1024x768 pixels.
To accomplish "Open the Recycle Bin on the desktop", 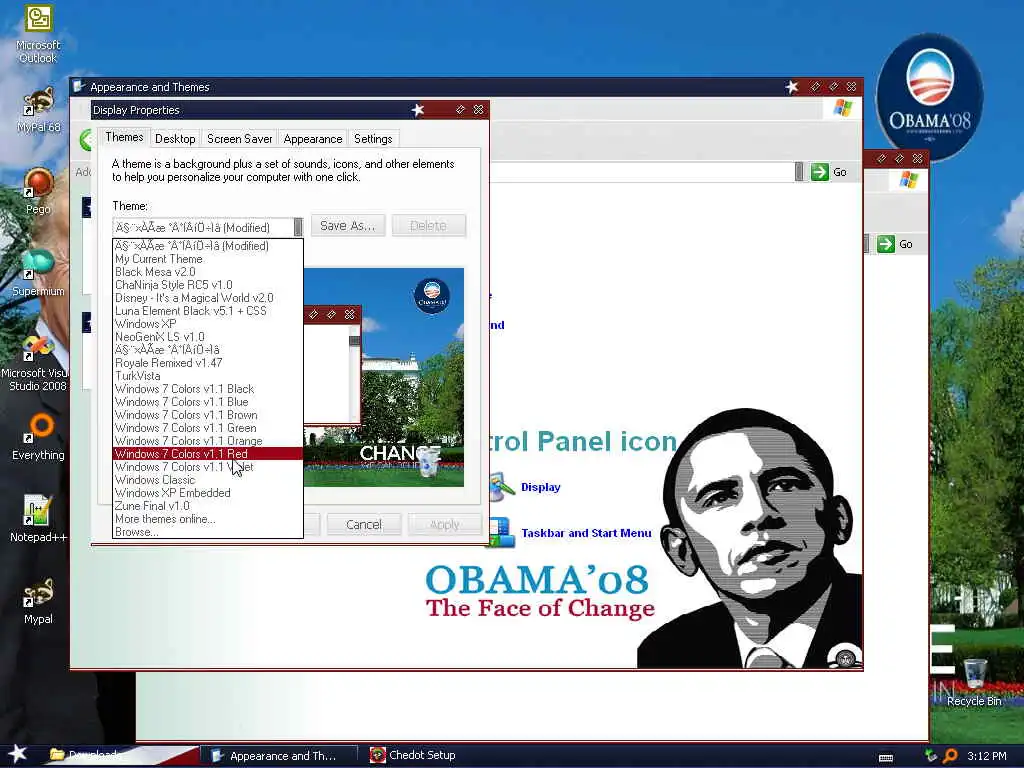I will pyautogui.click(x=974, y=682).
